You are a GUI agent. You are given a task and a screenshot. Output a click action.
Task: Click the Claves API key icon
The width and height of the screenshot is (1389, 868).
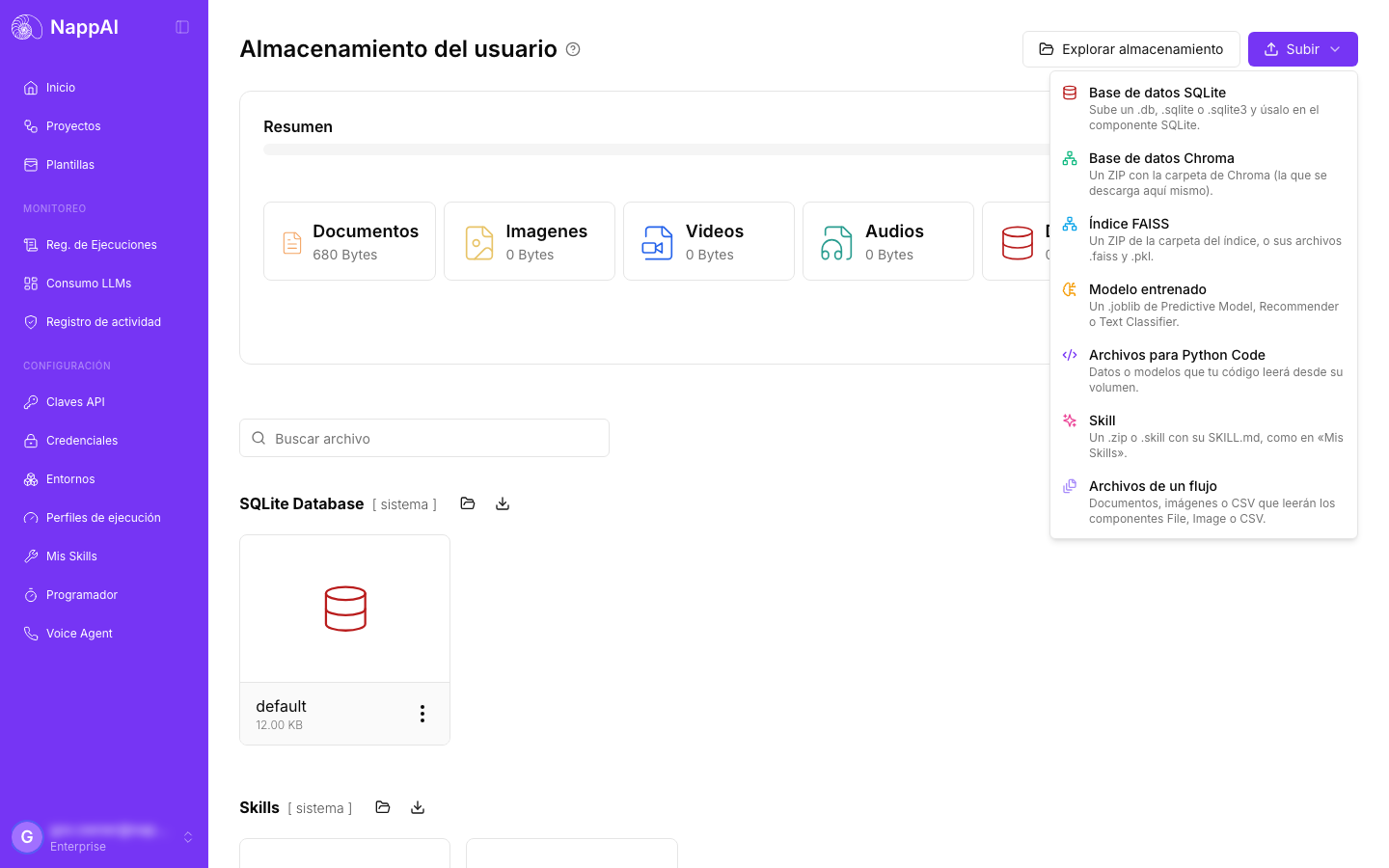(31, 402)
